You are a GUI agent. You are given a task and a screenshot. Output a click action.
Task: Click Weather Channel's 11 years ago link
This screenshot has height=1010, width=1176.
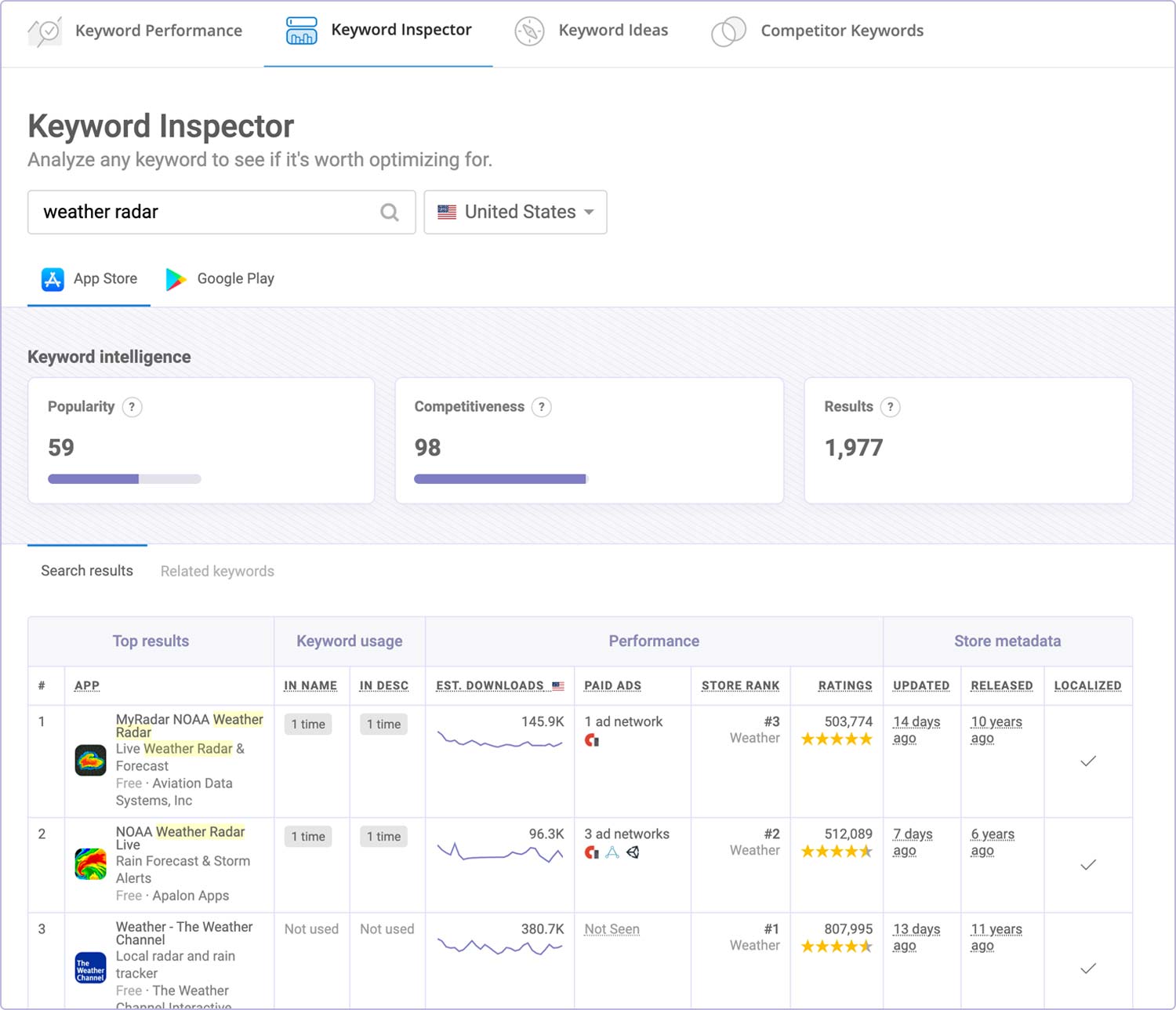[x=996, y=937]
